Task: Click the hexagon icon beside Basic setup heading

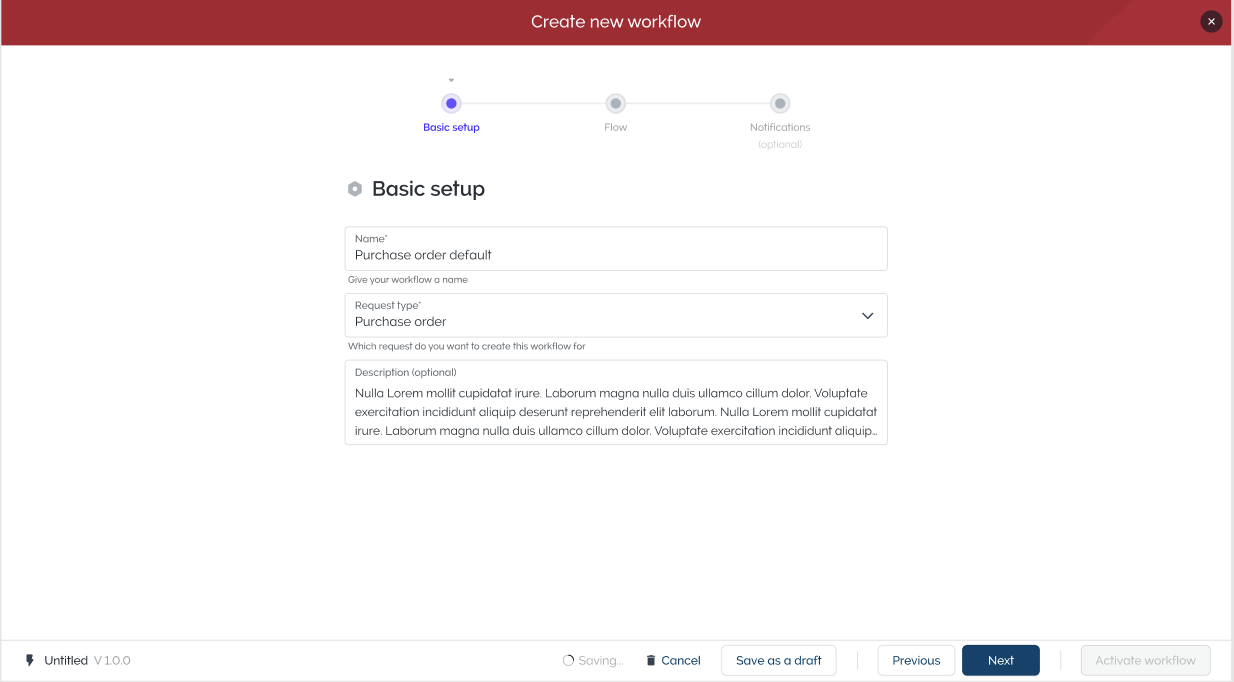Action: tap(355, 189)
